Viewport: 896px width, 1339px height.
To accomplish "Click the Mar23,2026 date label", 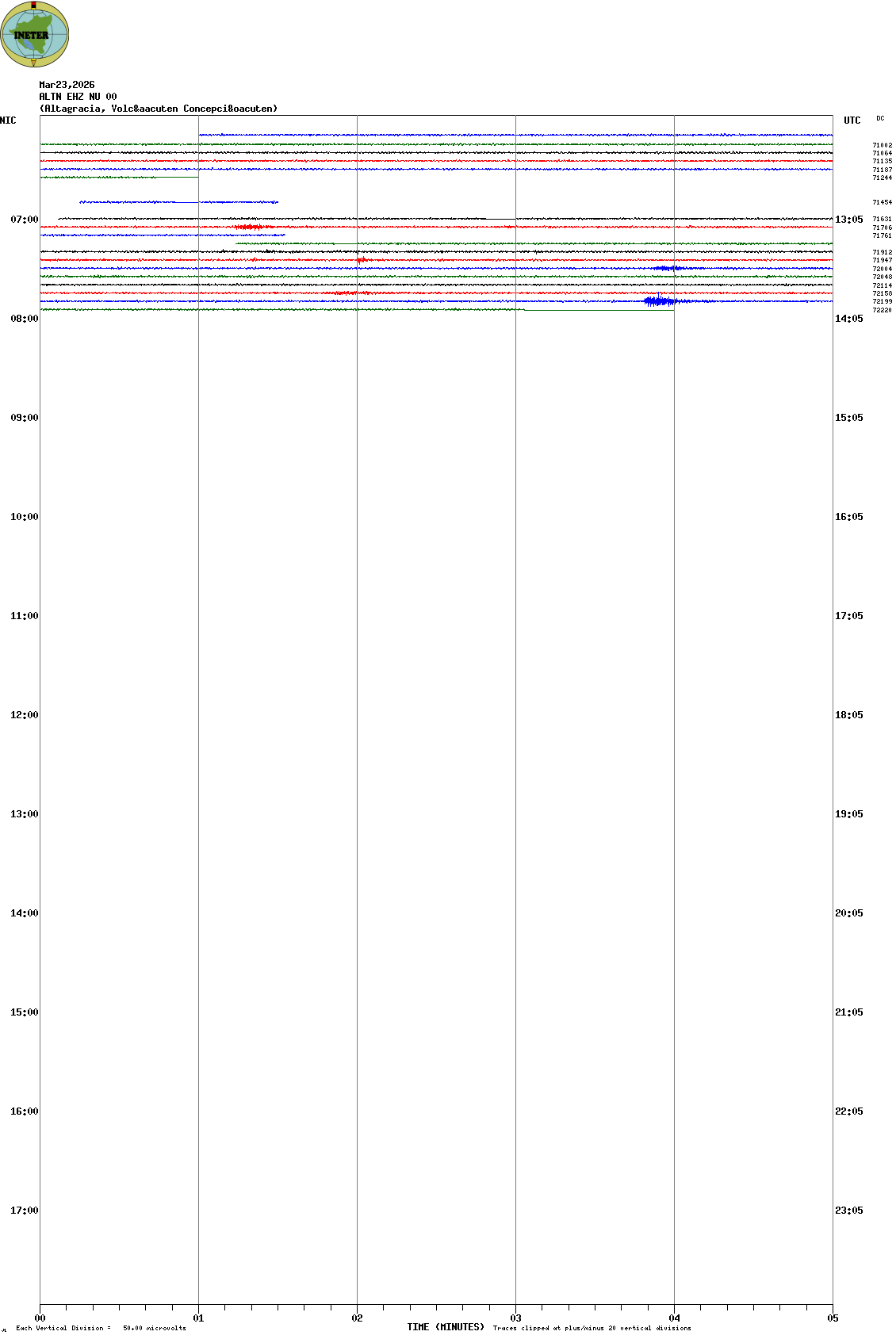I will tap(67, 85).
